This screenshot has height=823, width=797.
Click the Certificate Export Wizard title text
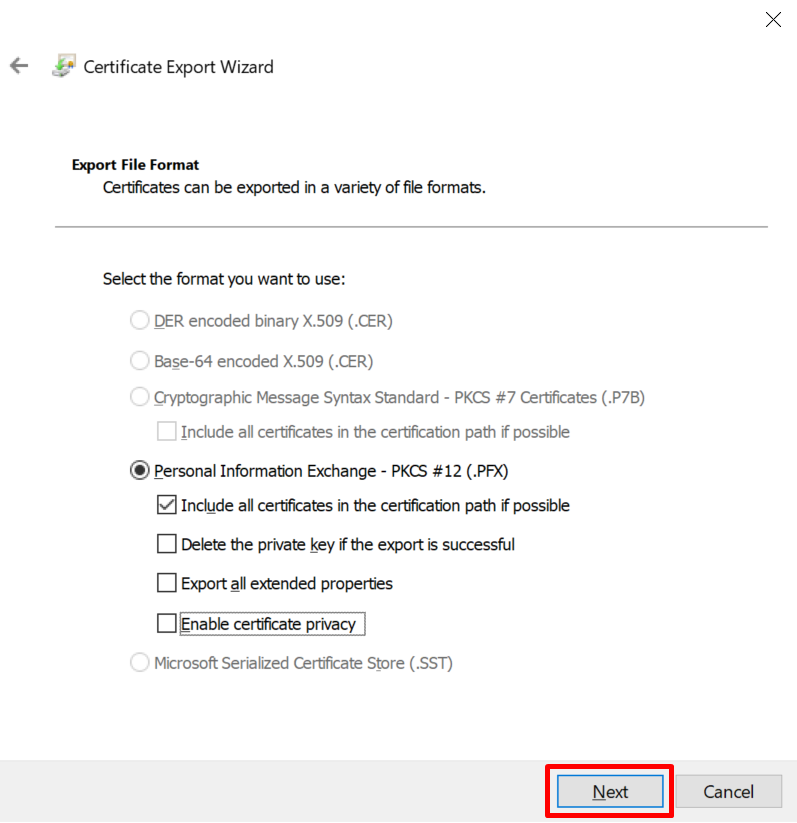point(179,67)
